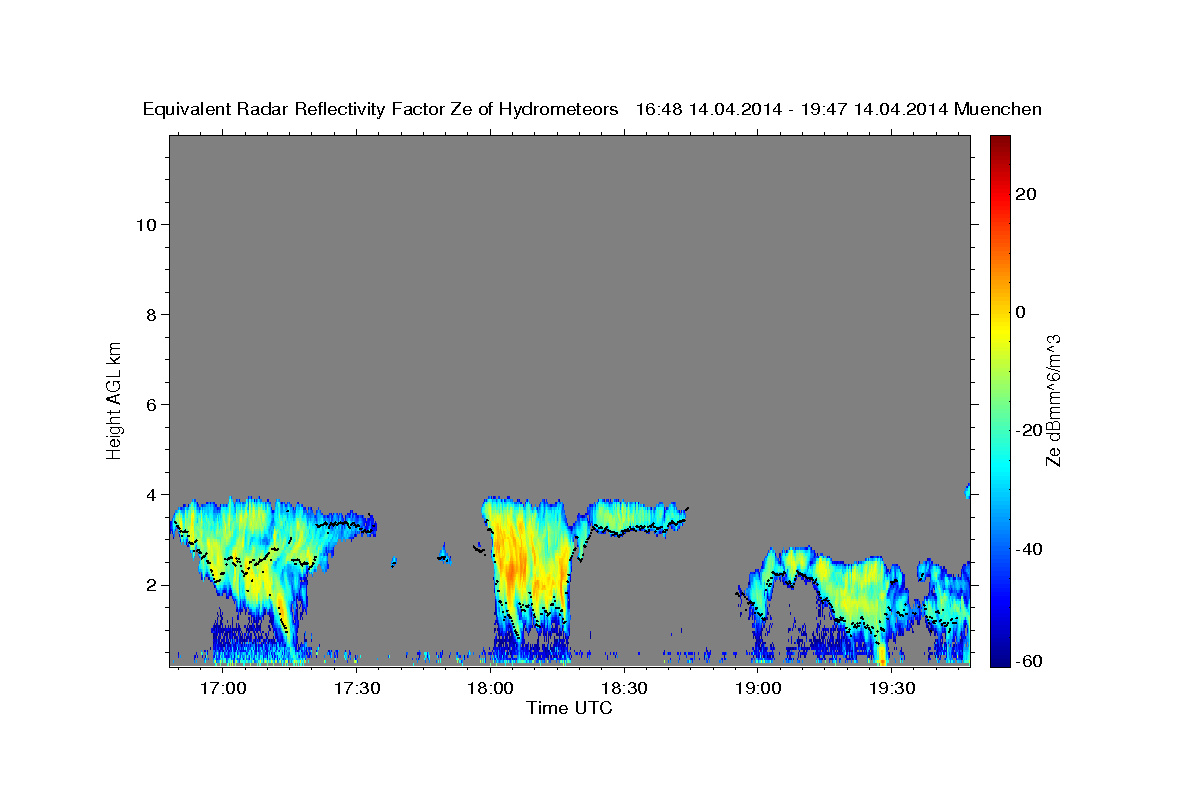Click the colorbar value -60
This screenshot has width=1200, height=800.
click(x=1029, y=661)
